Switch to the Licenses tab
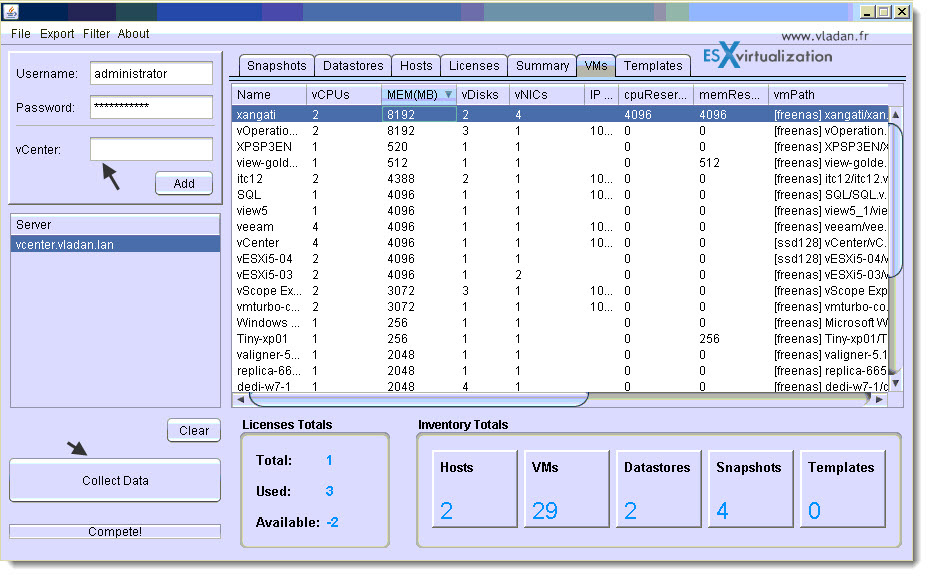This screenshot has height=576, width=928. tap(474, 66)
